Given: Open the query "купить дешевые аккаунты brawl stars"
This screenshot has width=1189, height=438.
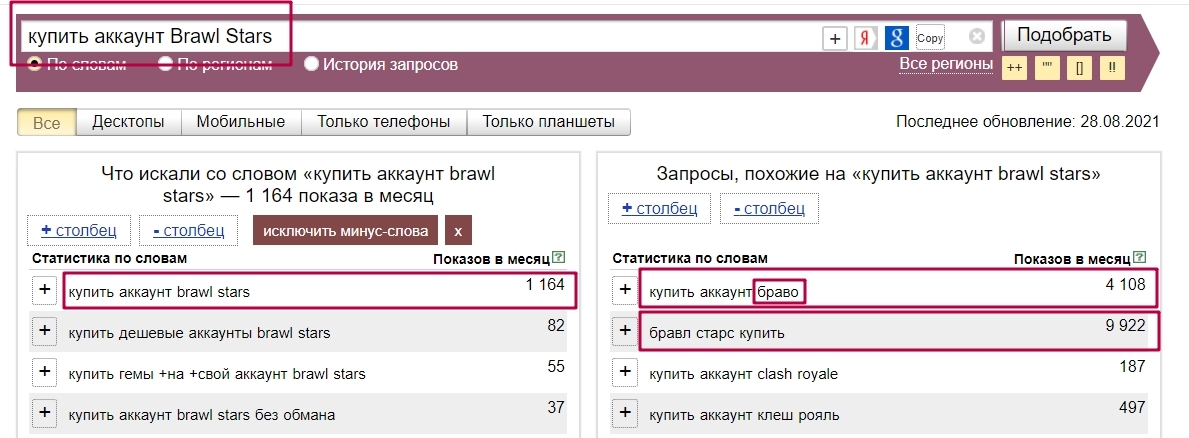Looking at the screenshot, I should coord(199,333).
